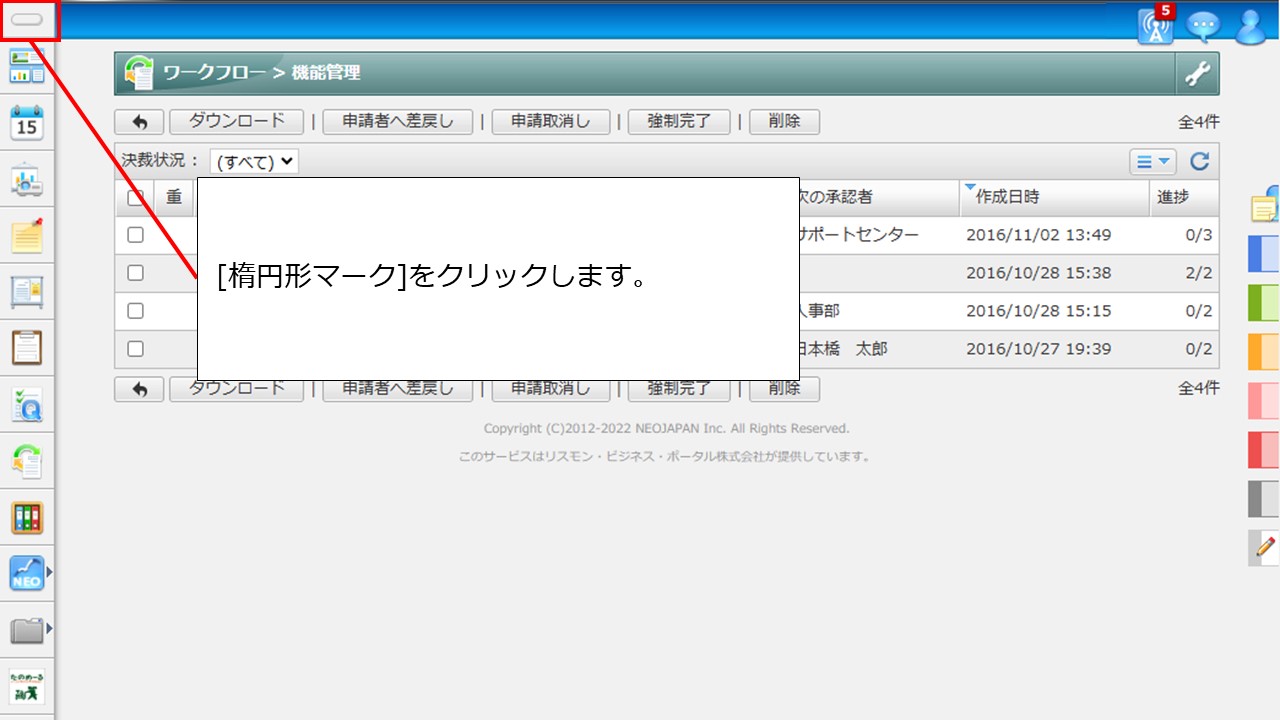Open settings via the wrench icon

[x=1197, y=73]
